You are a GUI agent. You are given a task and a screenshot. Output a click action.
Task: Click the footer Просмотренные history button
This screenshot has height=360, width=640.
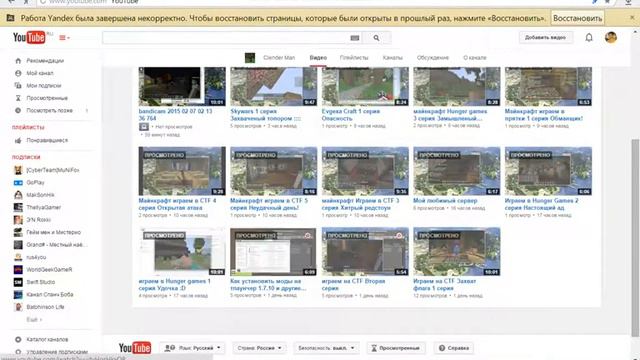click(x=396, y=348)
